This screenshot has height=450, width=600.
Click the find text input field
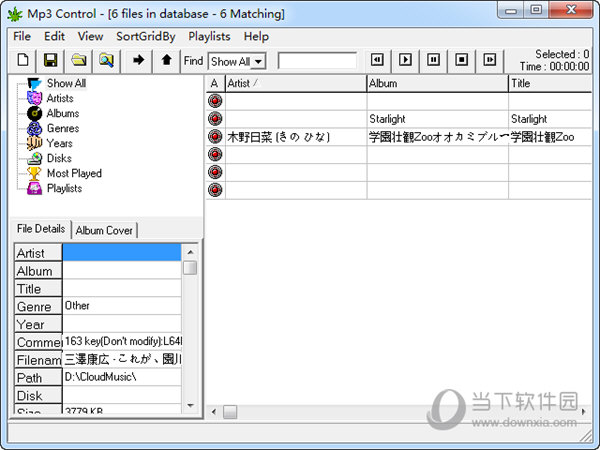coord(318,61)
